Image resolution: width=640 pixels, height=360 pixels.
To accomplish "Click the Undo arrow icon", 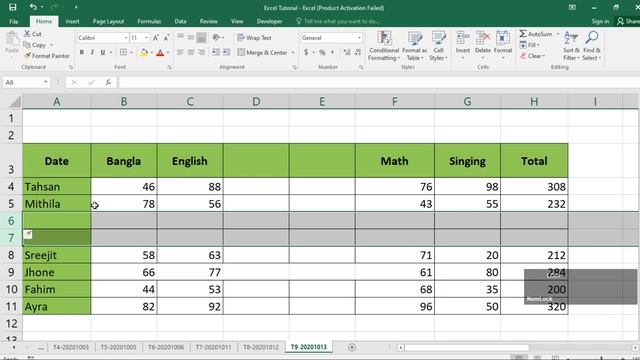I will point(33,7).
